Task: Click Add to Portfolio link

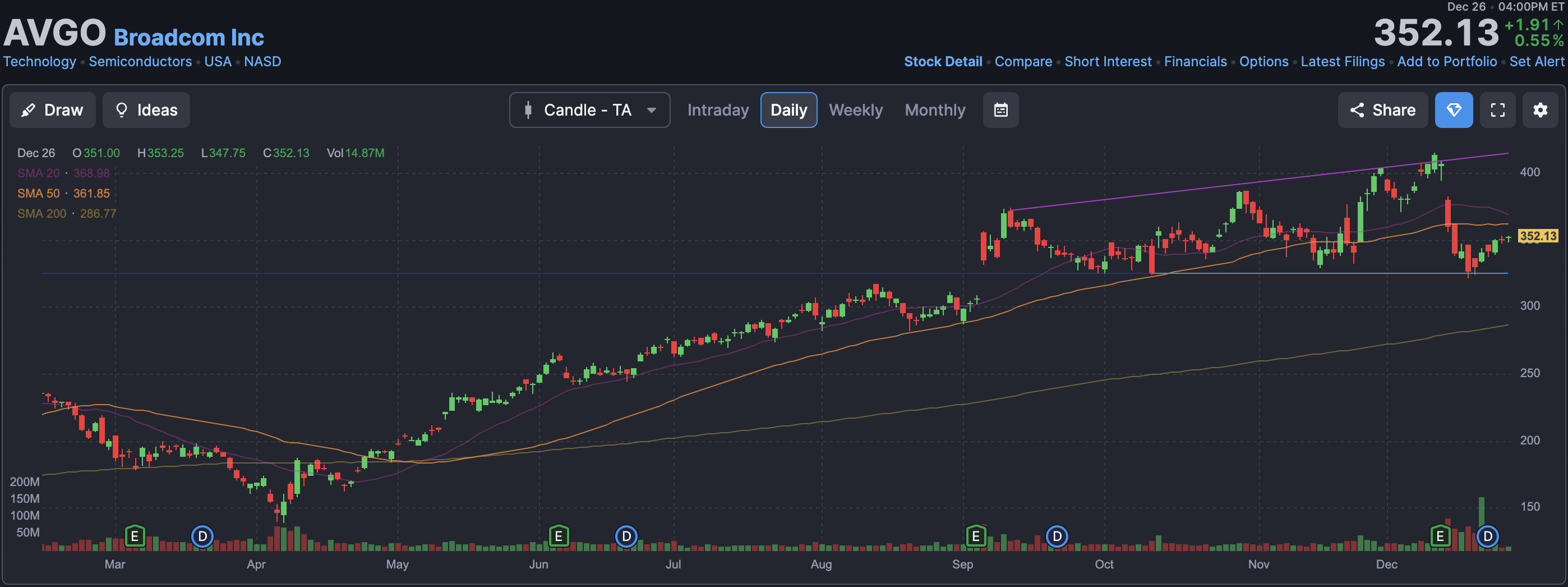Action: 1447,62
